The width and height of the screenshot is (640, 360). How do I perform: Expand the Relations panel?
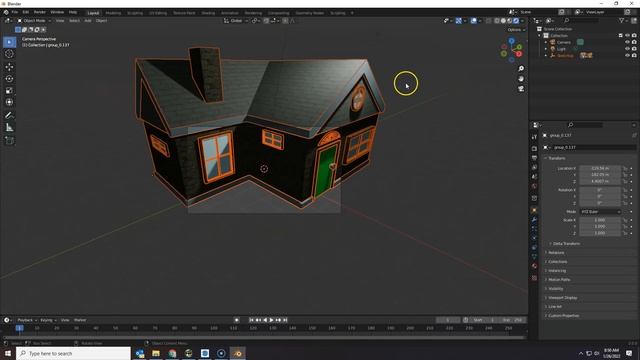pos(556,253)
